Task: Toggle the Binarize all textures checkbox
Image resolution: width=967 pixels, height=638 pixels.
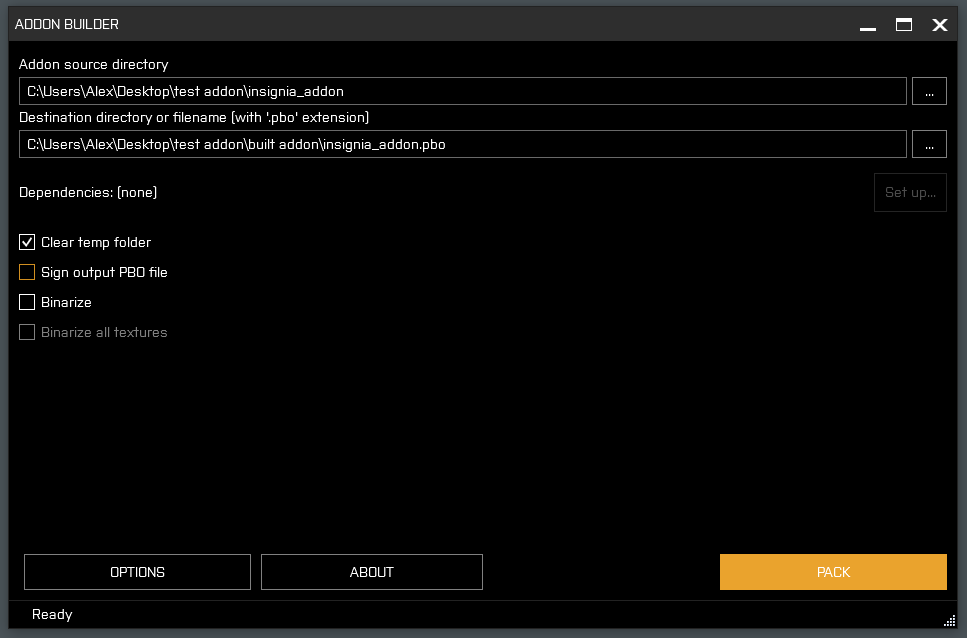Action: tap(27, 332)
